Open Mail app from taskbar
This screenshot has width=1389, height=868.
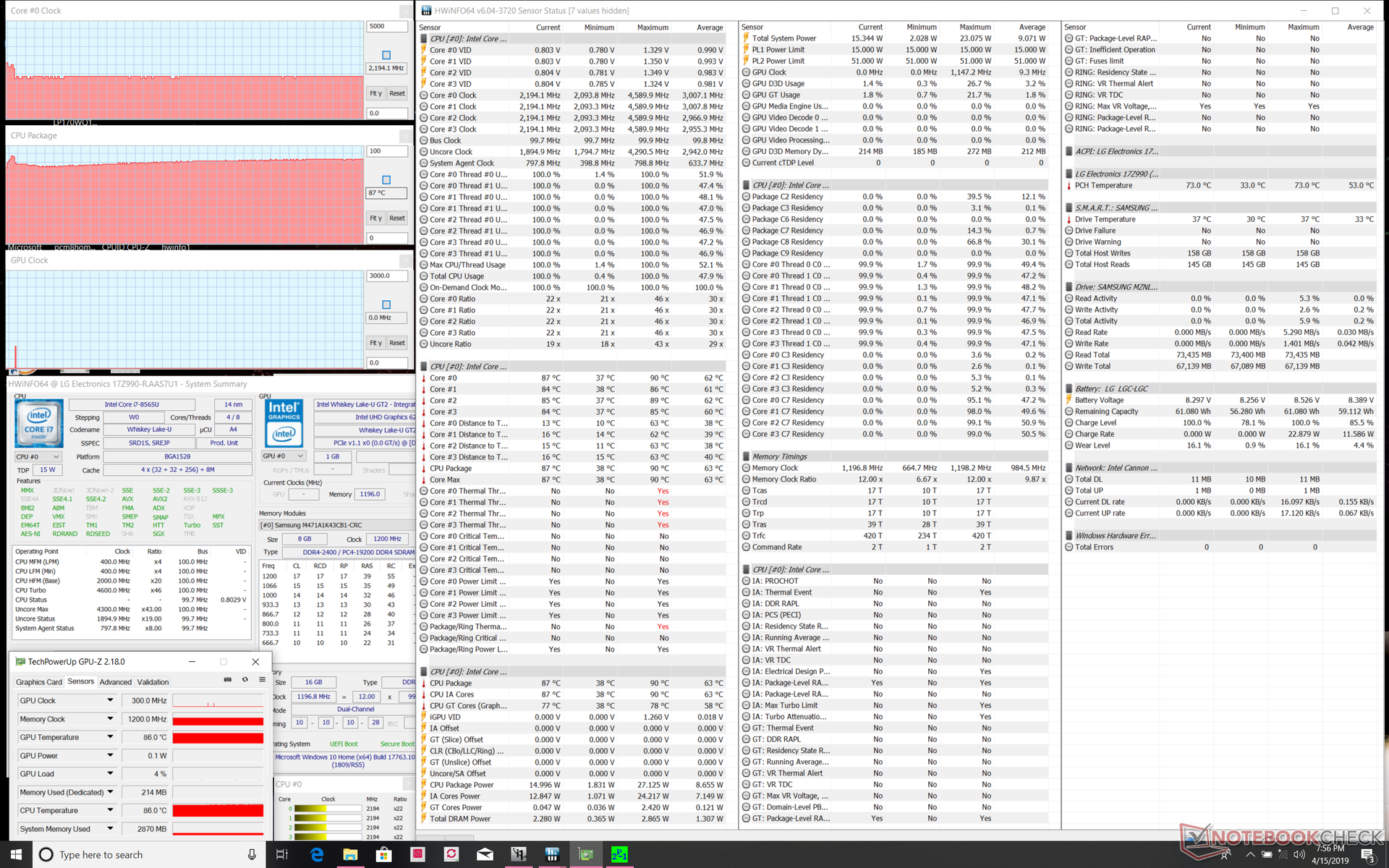point(485,854)
